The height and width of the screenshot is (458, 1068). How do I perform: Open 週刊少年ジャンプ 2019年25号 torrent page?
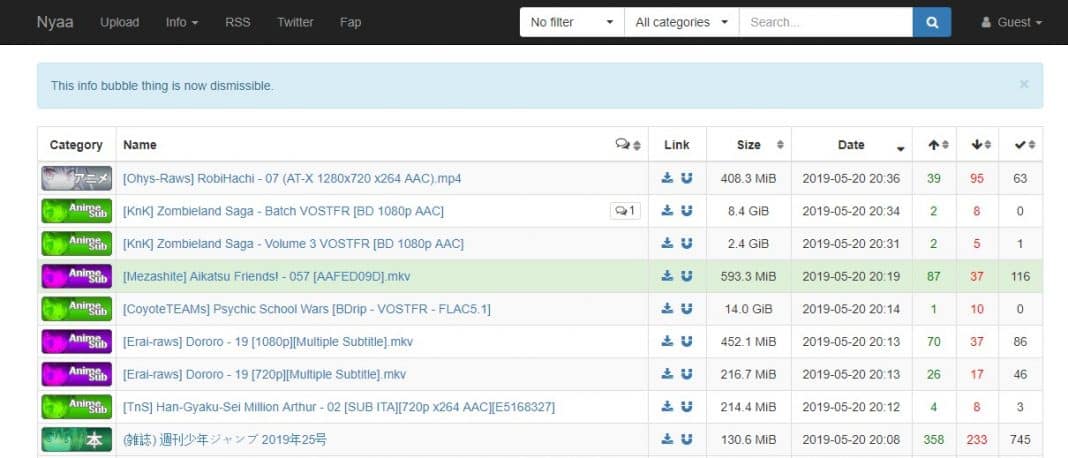(x=225, y=440)
